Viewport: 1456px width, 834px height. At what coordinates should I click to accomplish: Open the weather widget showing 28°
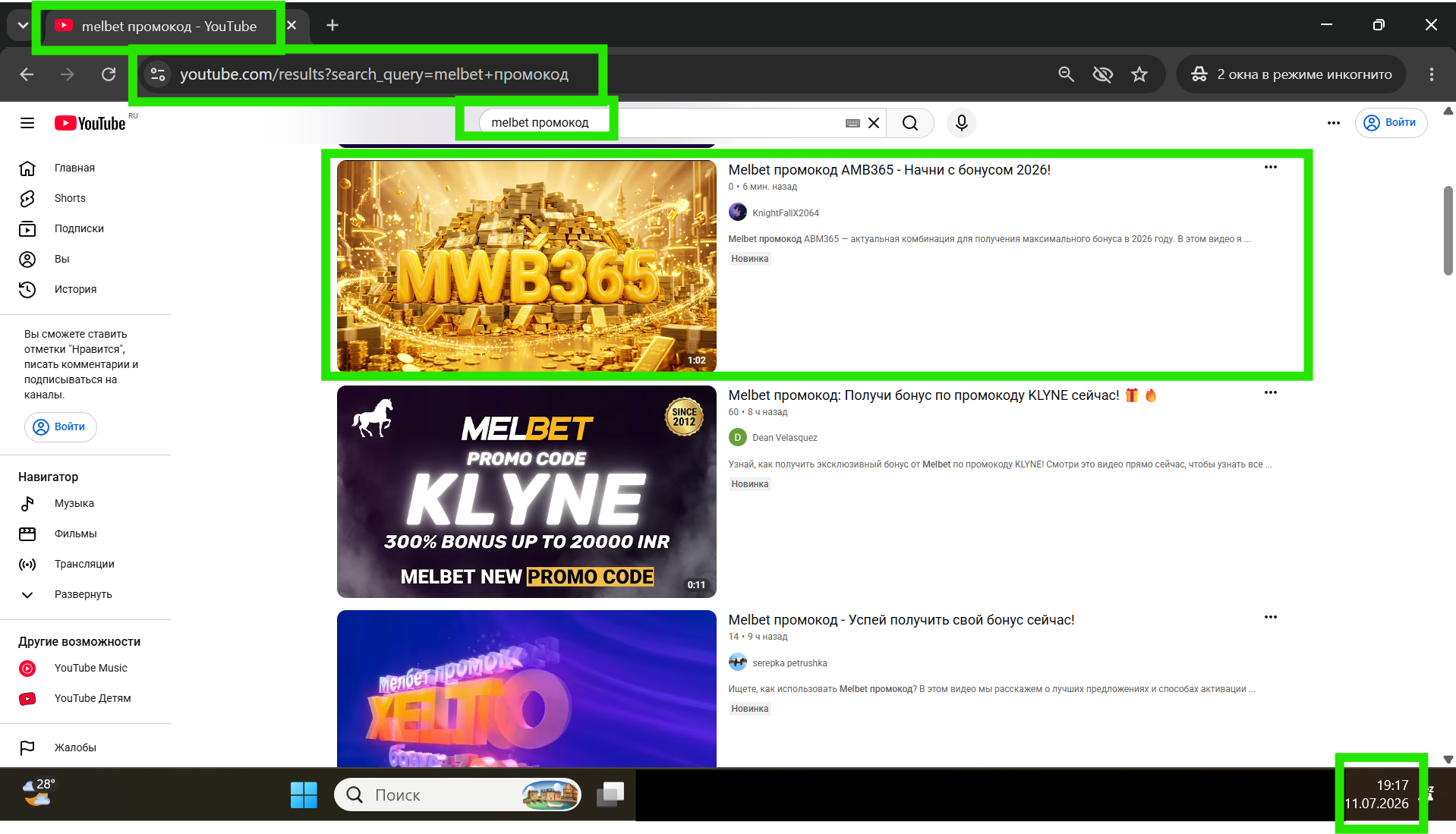click(x=38, y=792)
